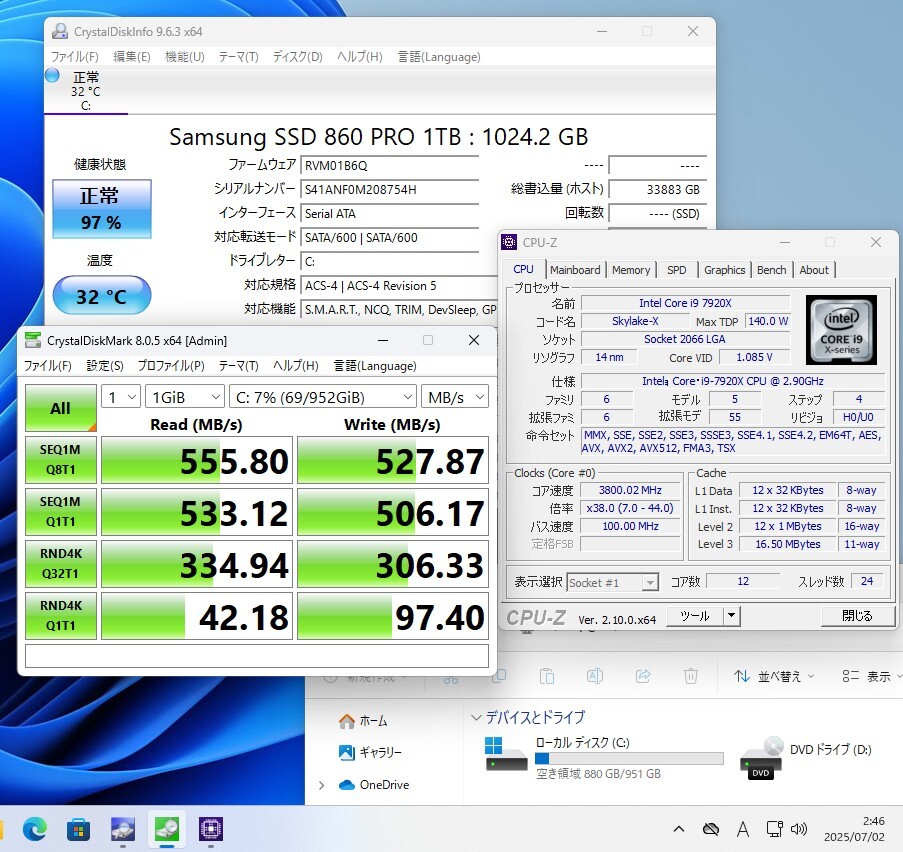The height and width of the screenshot is (852, 903).
Task: Open ギャラリー in Explorer sidebar
Action: [370, 752]
